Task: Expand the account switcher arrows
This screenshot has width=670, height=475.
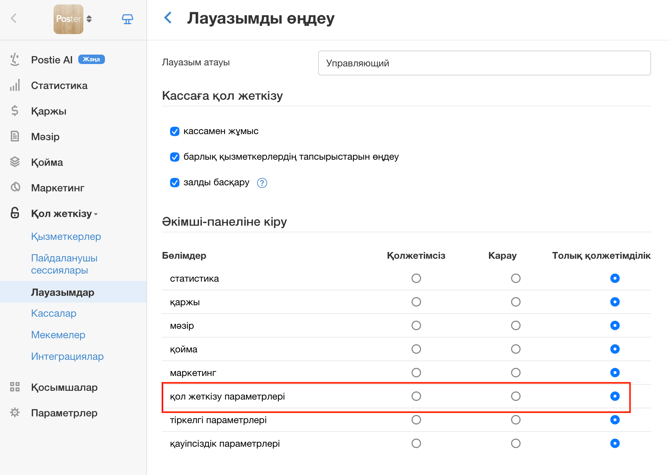Action: 89,19
